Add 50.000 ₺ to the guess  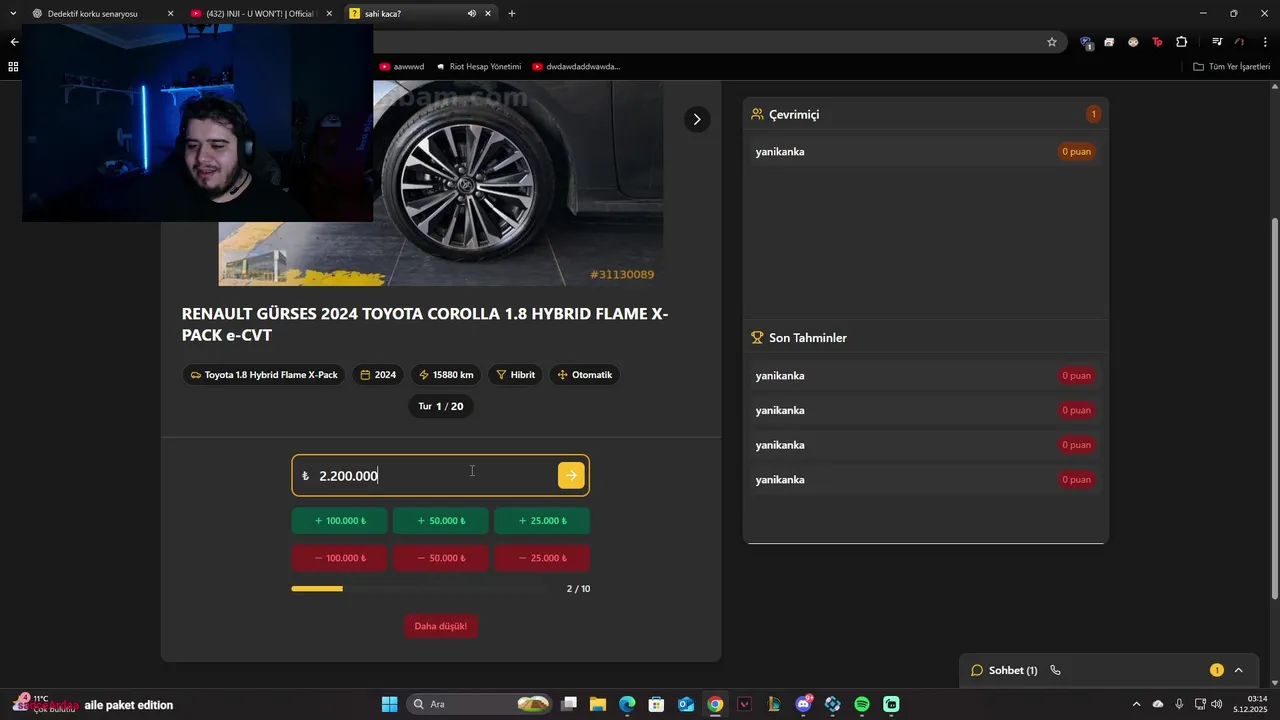coord(440,521)
